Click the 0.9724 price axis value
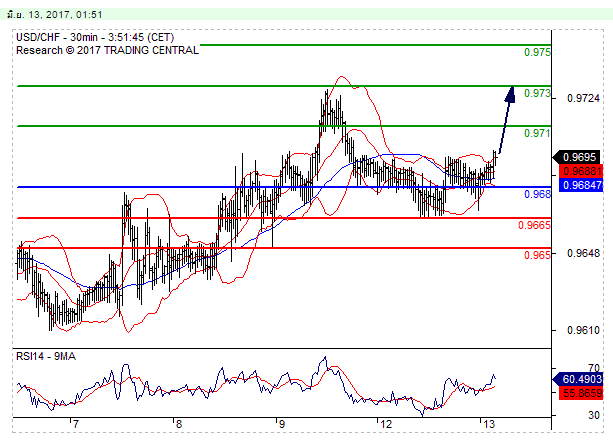 (583, 98)
